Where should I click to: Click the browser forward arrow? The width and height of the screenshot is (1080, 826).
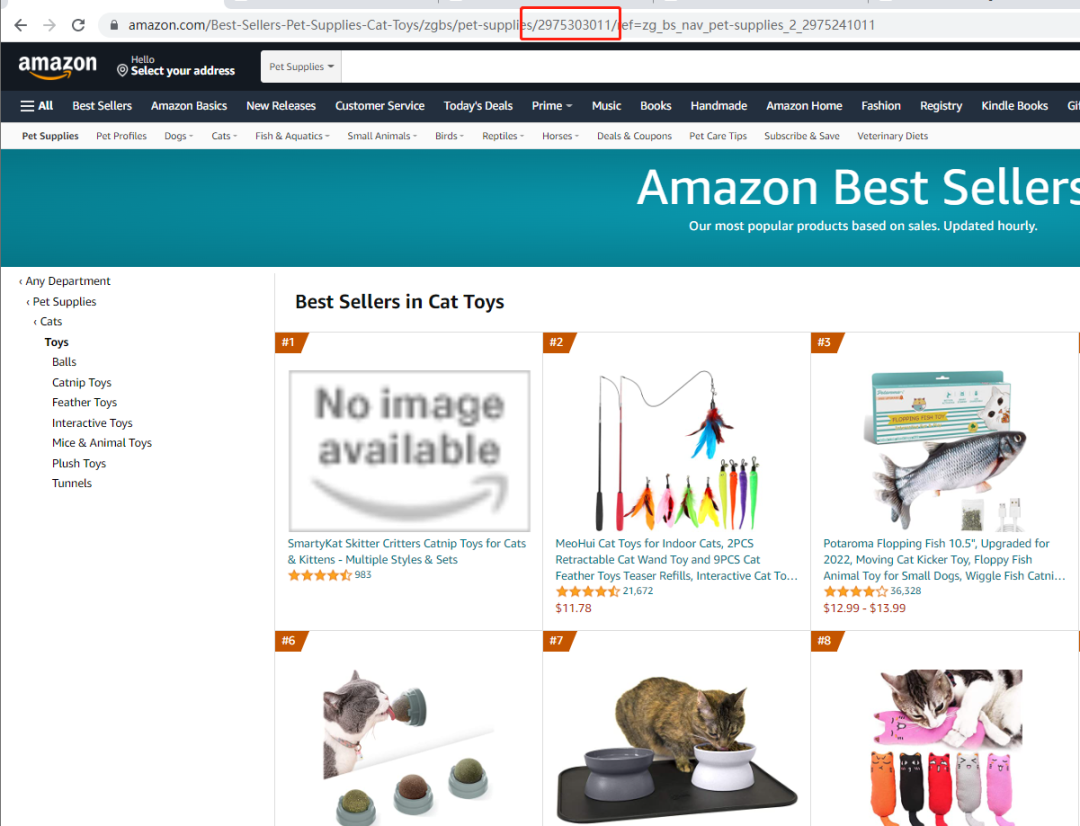coord(49,25)
